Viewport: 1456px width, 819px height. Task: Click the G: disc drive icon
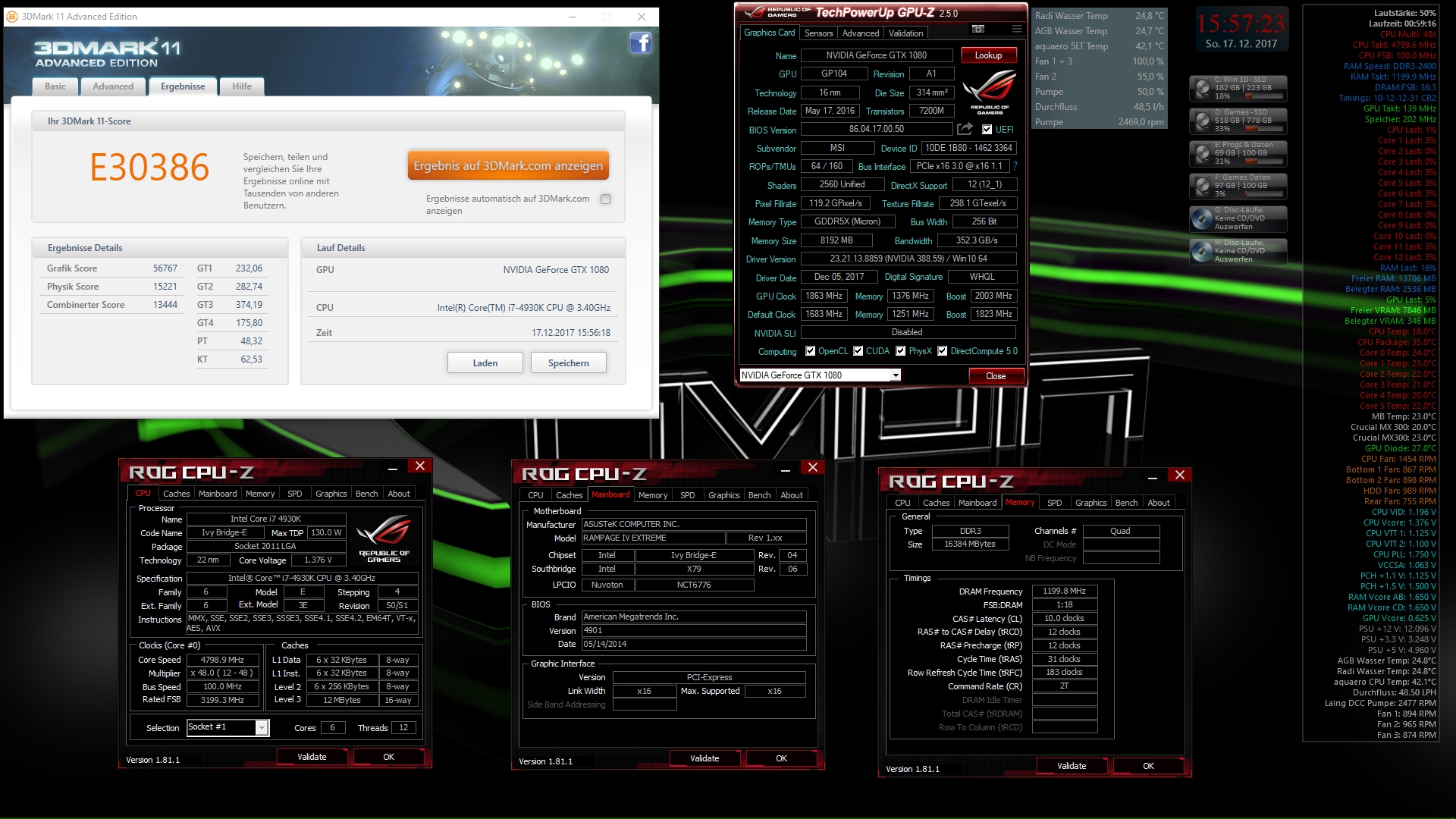click(x=1202, y=219)
